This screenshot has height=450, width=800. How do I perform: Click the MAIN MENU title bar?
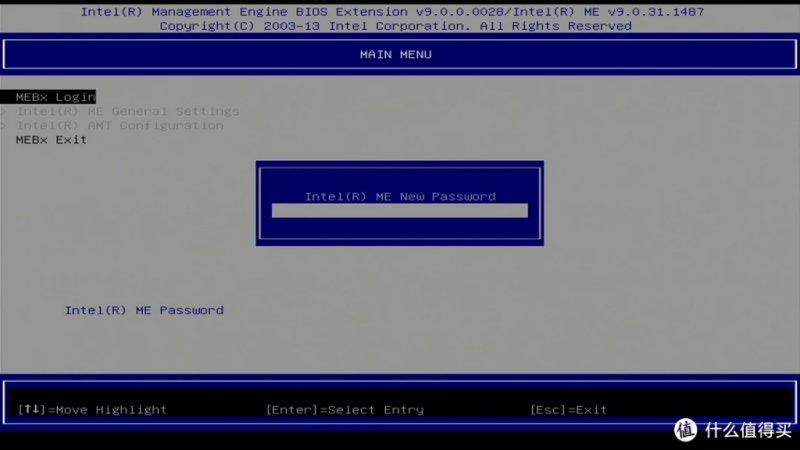[x=399, y=54]
